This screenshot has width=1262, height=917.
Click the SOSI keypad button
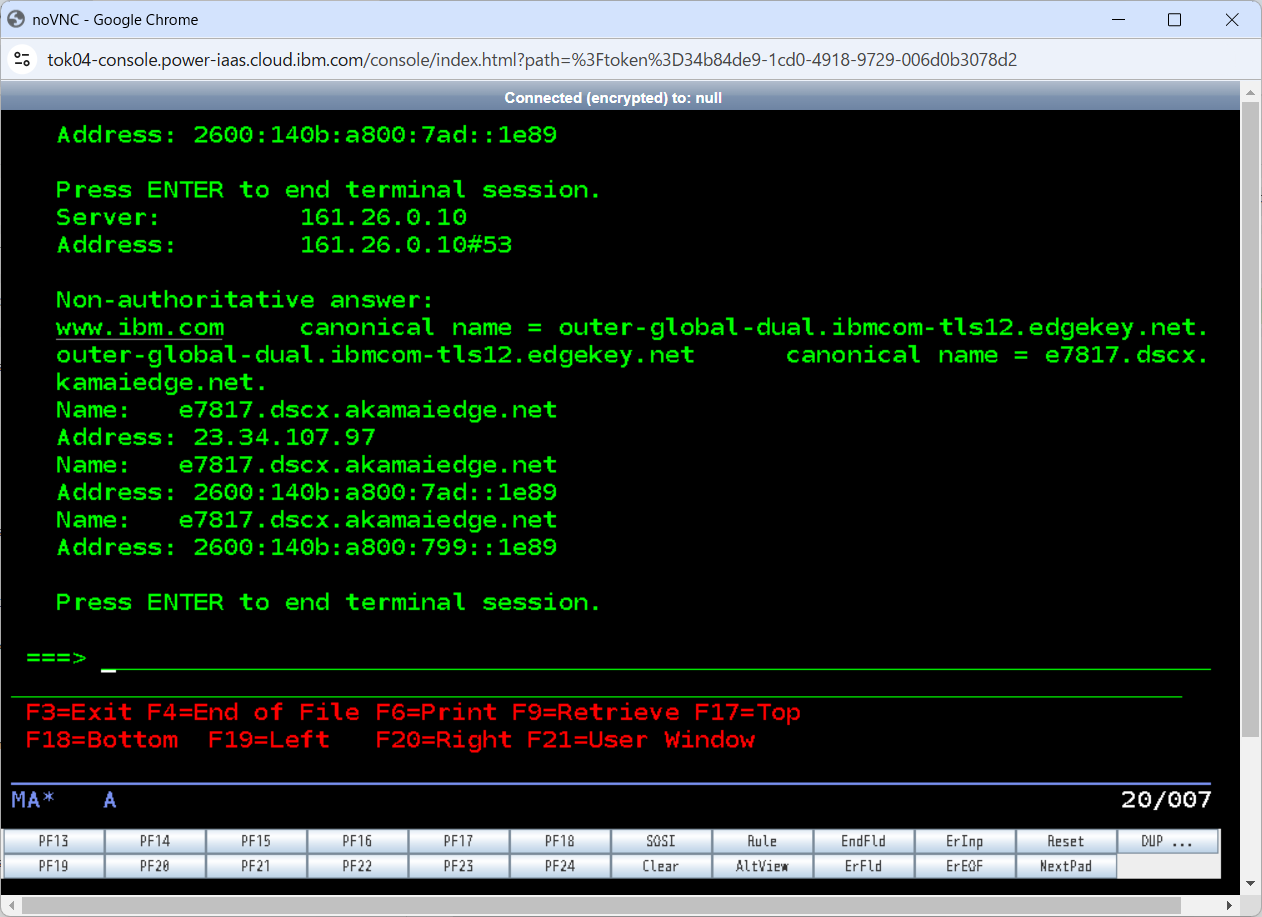[x=661, y=841]
